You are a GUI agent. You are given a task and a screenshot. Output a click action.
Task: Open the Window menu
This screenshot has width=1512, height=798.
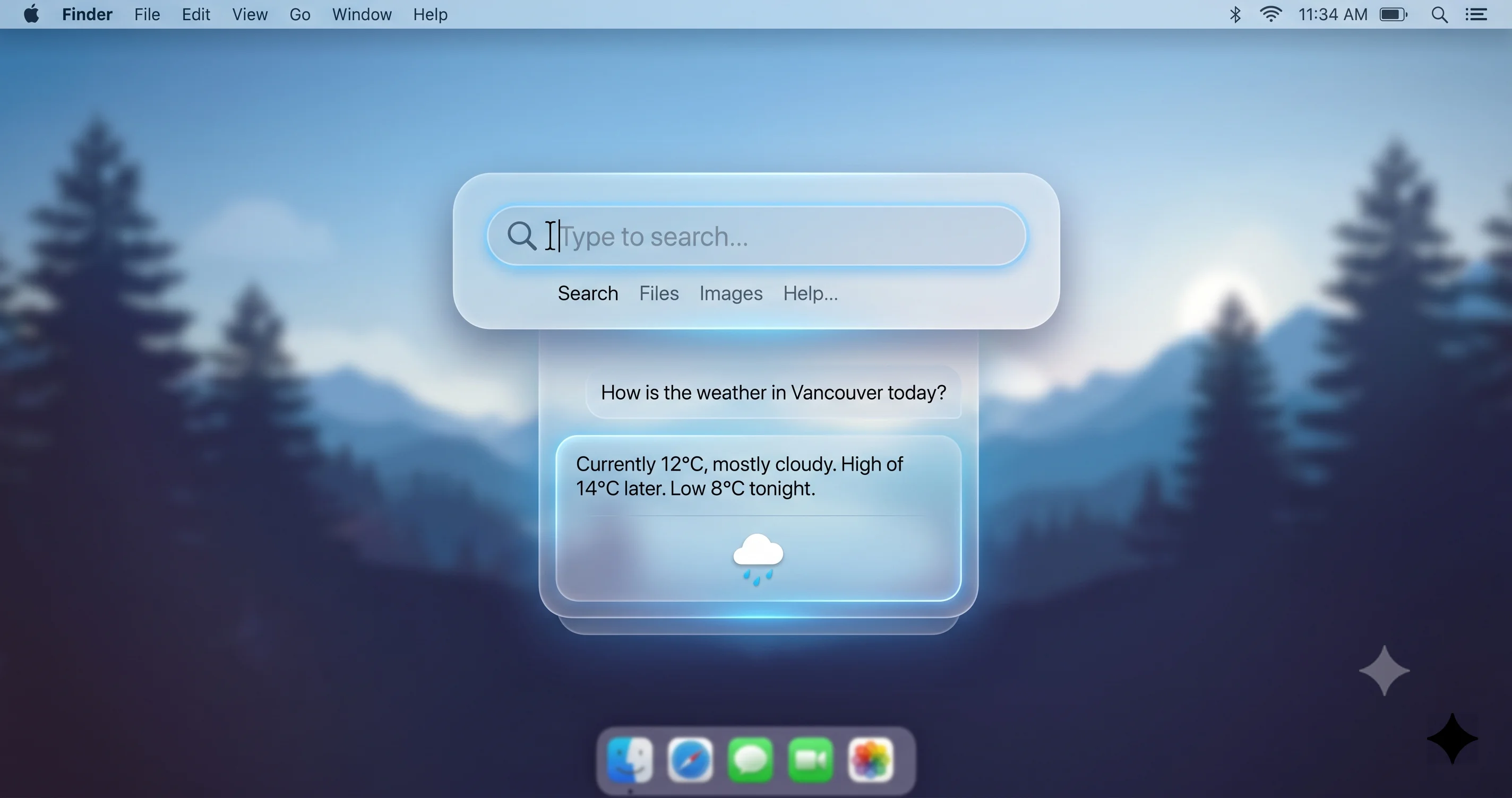click(x=362, y=14)
